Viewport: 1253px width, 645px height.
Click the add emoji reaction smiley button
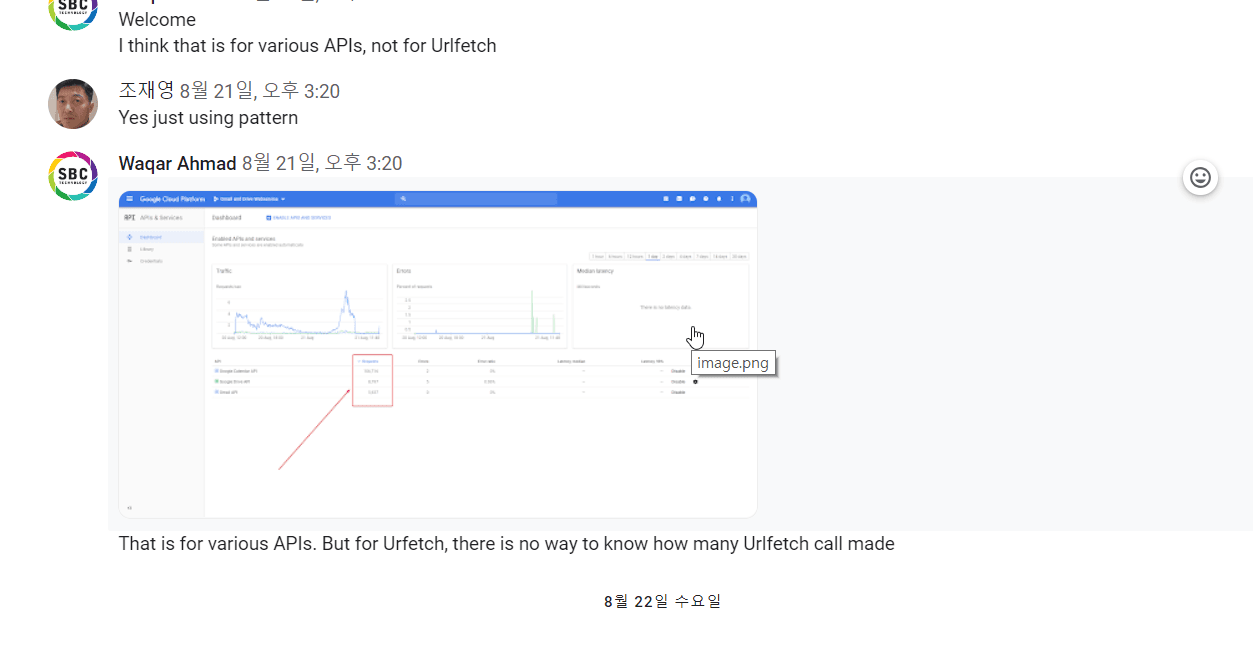pyautogui.click(x=1200, y=178)
